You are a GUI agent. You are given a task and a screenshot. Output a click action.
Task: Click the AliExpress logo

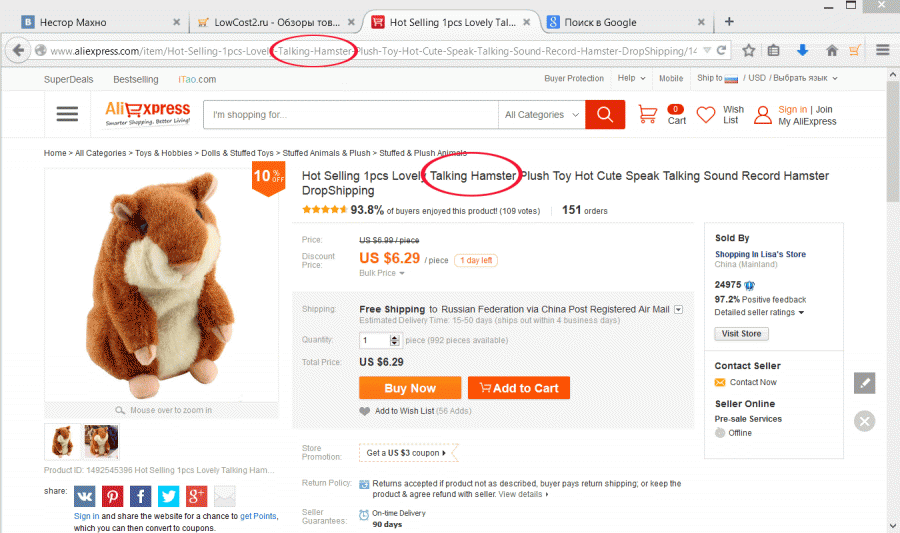148,113
